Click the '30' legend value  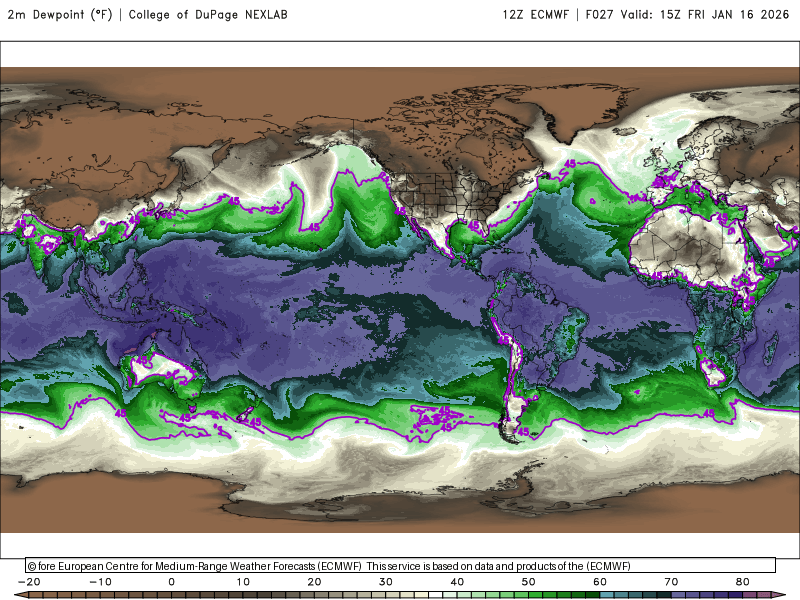(386, 582)
